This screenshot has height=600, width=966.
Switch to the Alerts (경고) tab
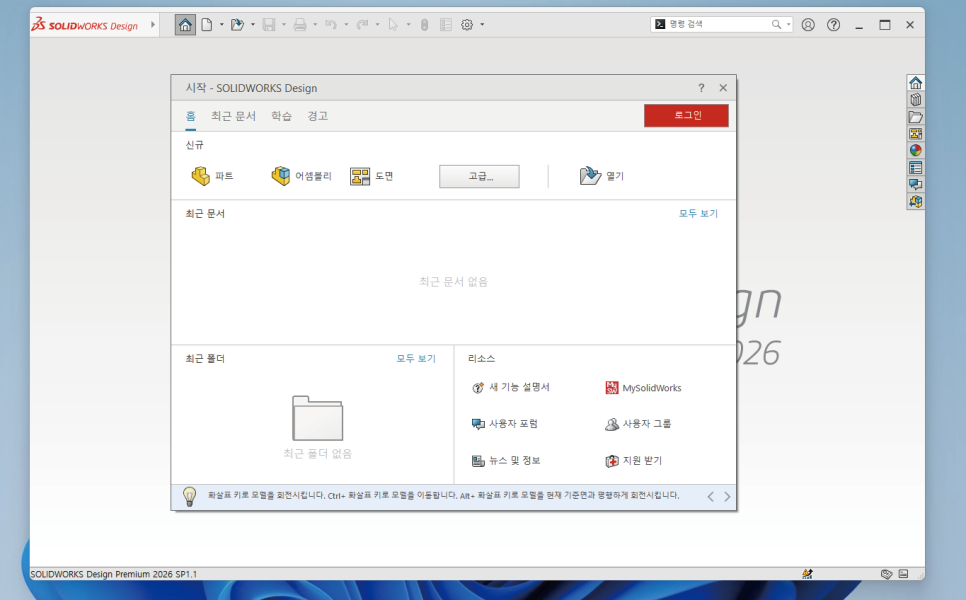pos(318,116)
